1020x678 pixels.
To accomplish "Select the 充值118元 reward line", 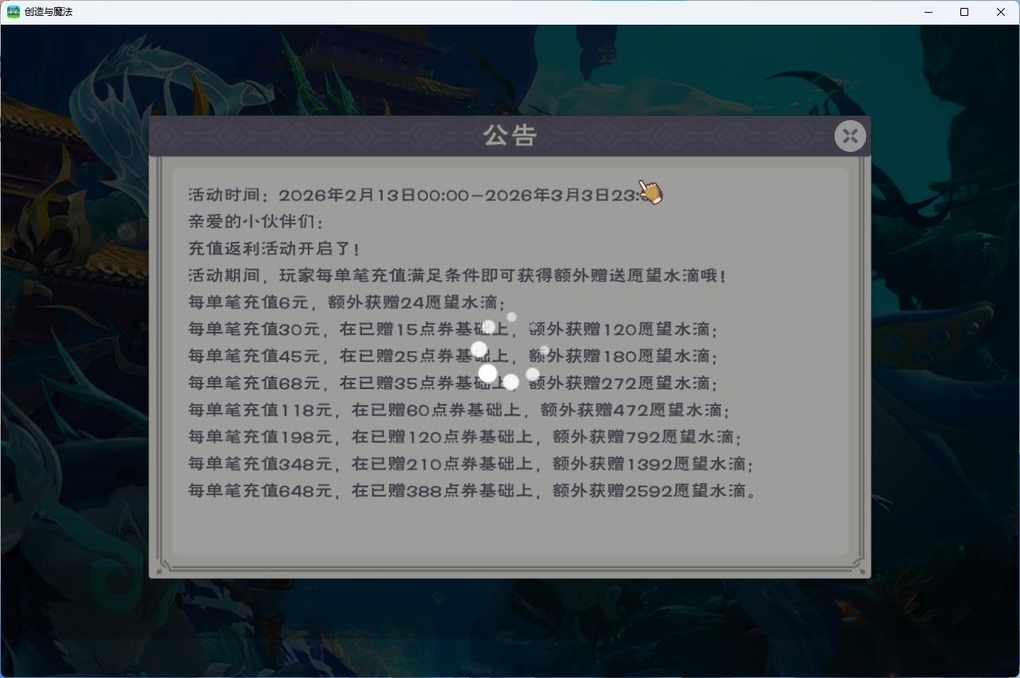I will 459,410.
